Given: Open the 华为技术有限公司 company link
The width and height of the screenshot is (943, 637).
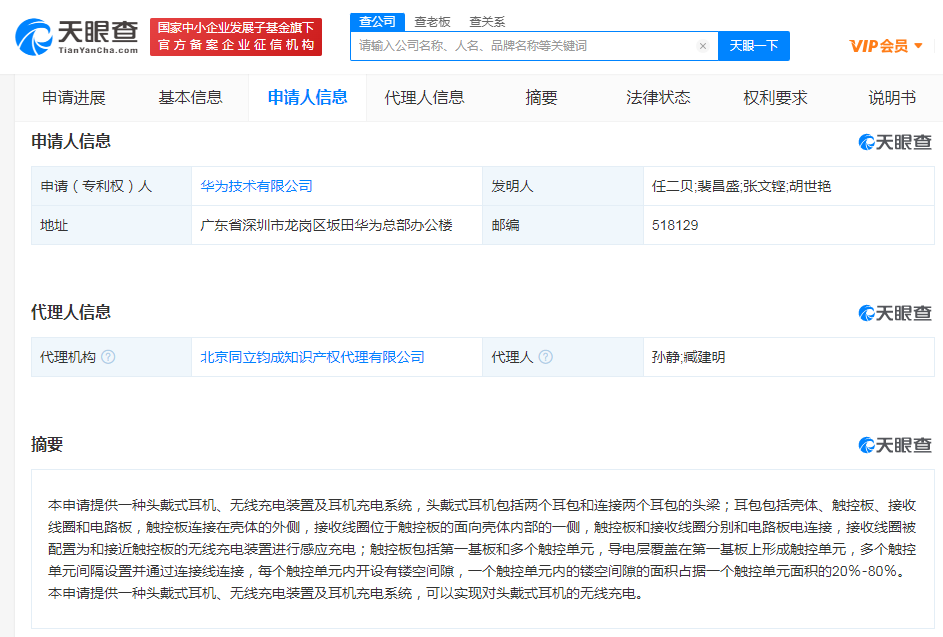Looking at the screenshot, I should (x=256, y=186).
